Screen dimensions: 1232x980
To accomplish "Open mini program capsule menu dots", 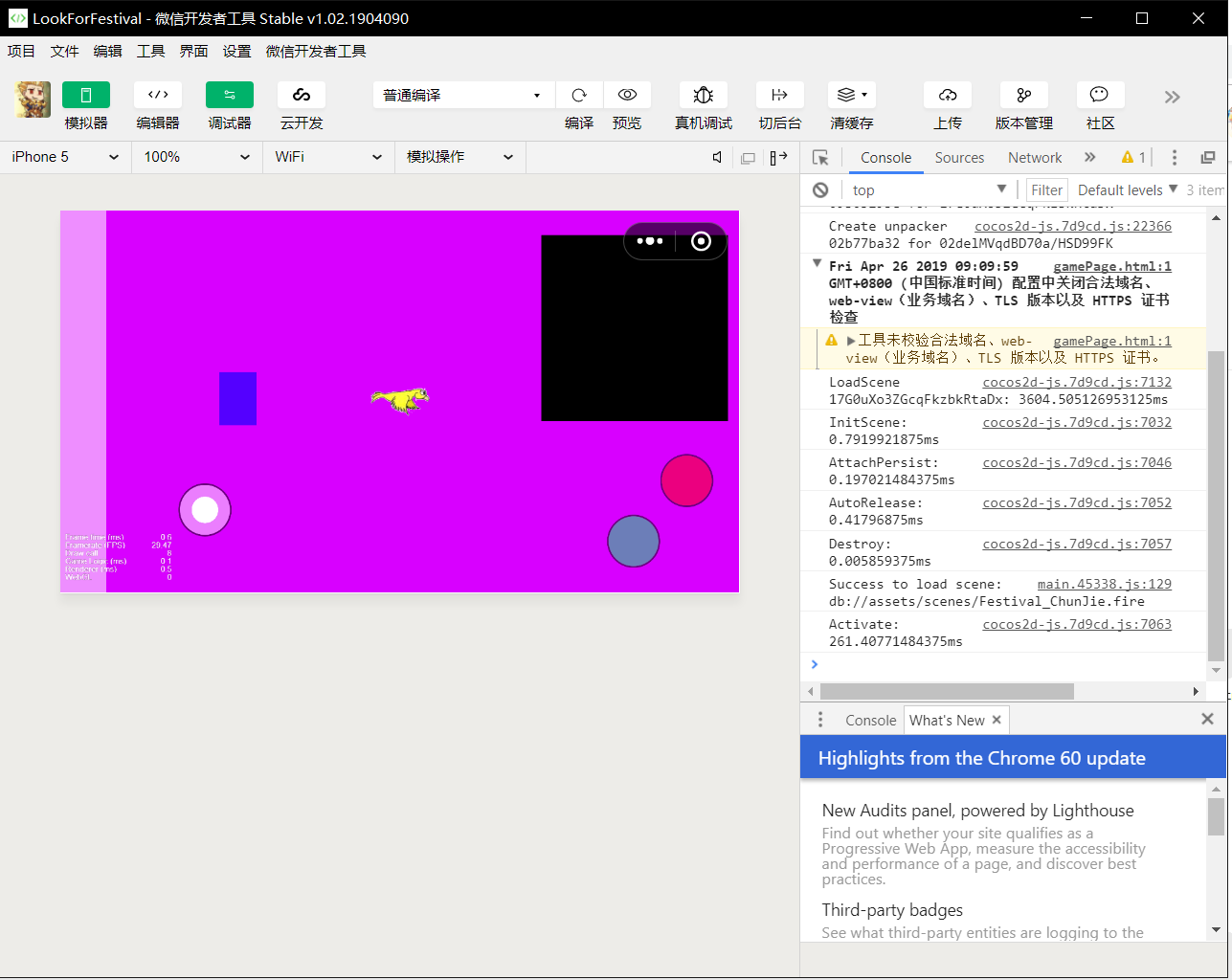I will click(x=650, y=241).
